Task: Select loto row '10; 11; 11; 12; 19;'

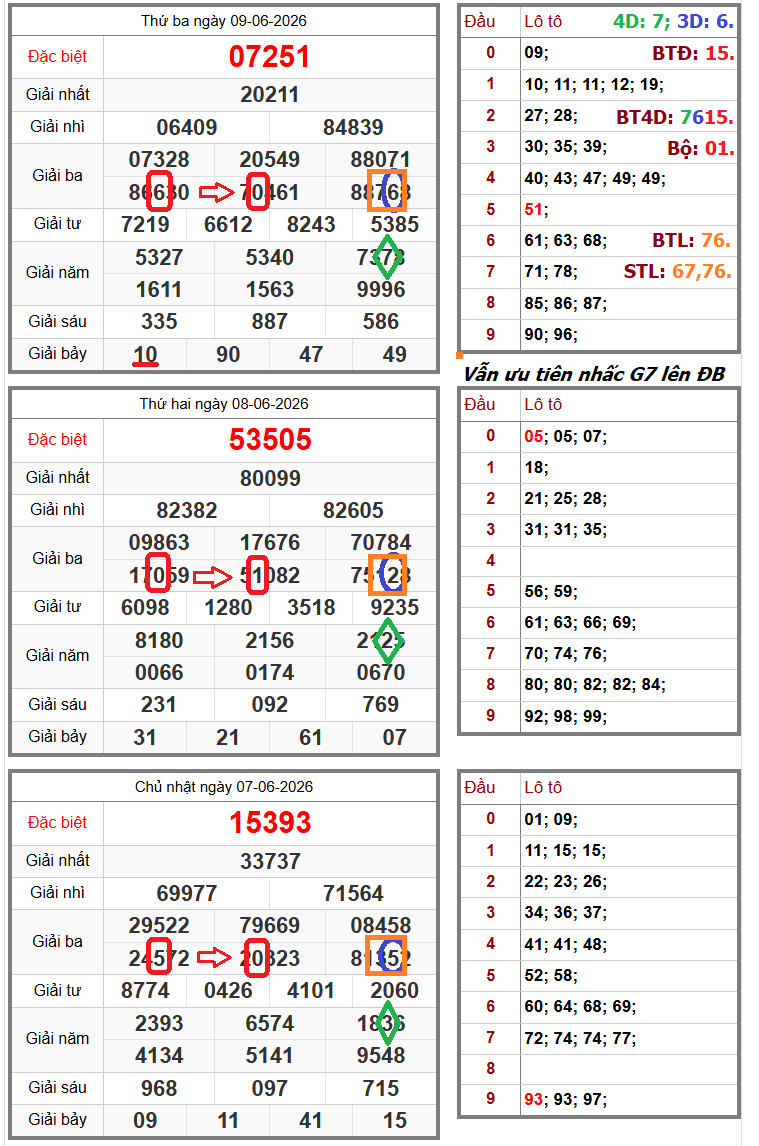Action: pyautogui.click(x=594, y=84)
